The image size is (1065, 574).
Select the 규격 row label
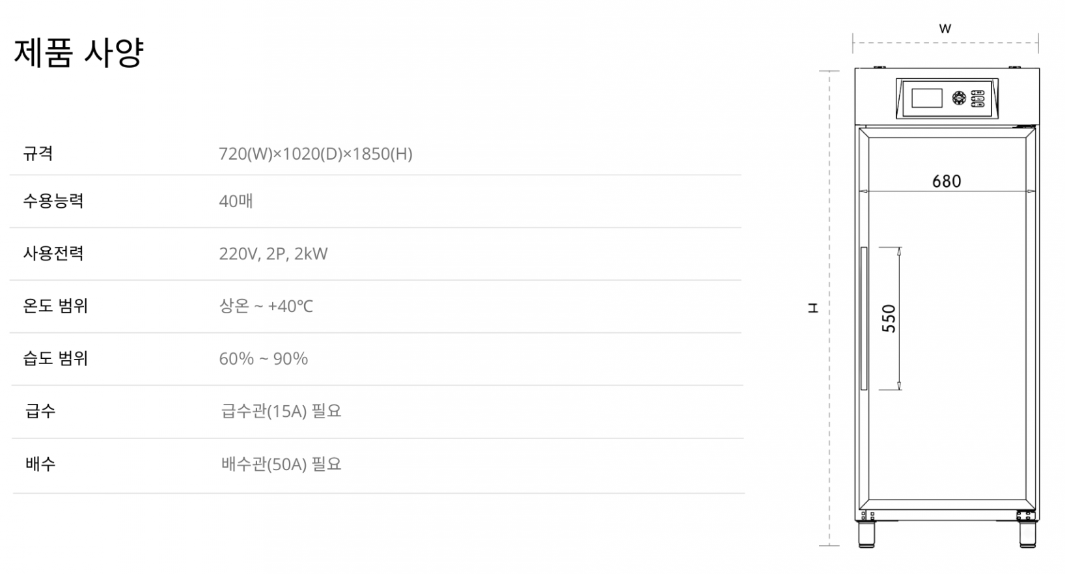(38, 153)
